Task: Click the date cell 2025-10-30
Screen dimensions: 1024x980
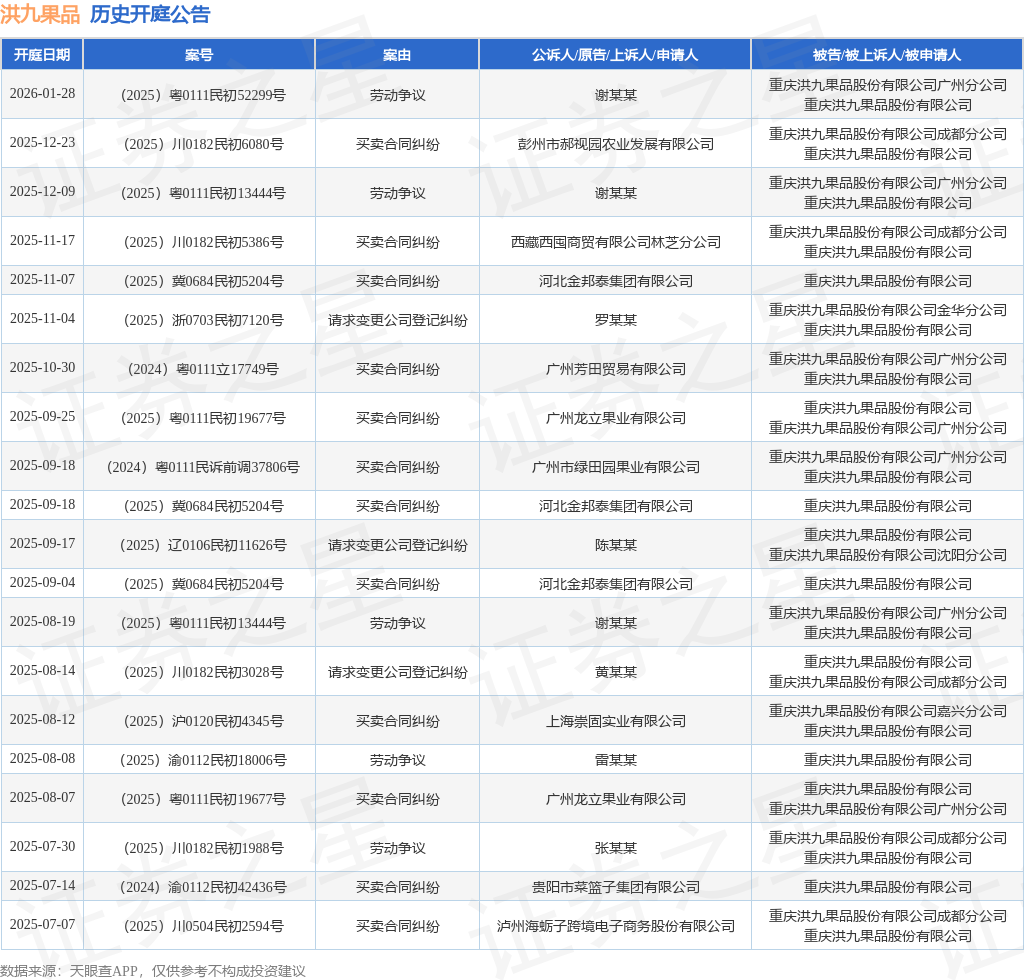Action: [42, 368]
